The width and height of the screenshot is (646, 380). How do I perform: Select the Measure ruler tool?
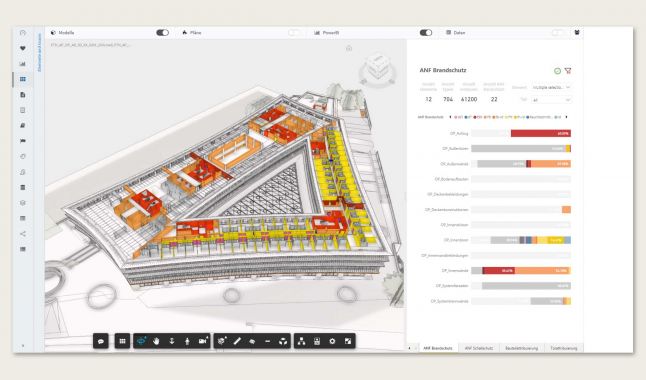[237, 341]
